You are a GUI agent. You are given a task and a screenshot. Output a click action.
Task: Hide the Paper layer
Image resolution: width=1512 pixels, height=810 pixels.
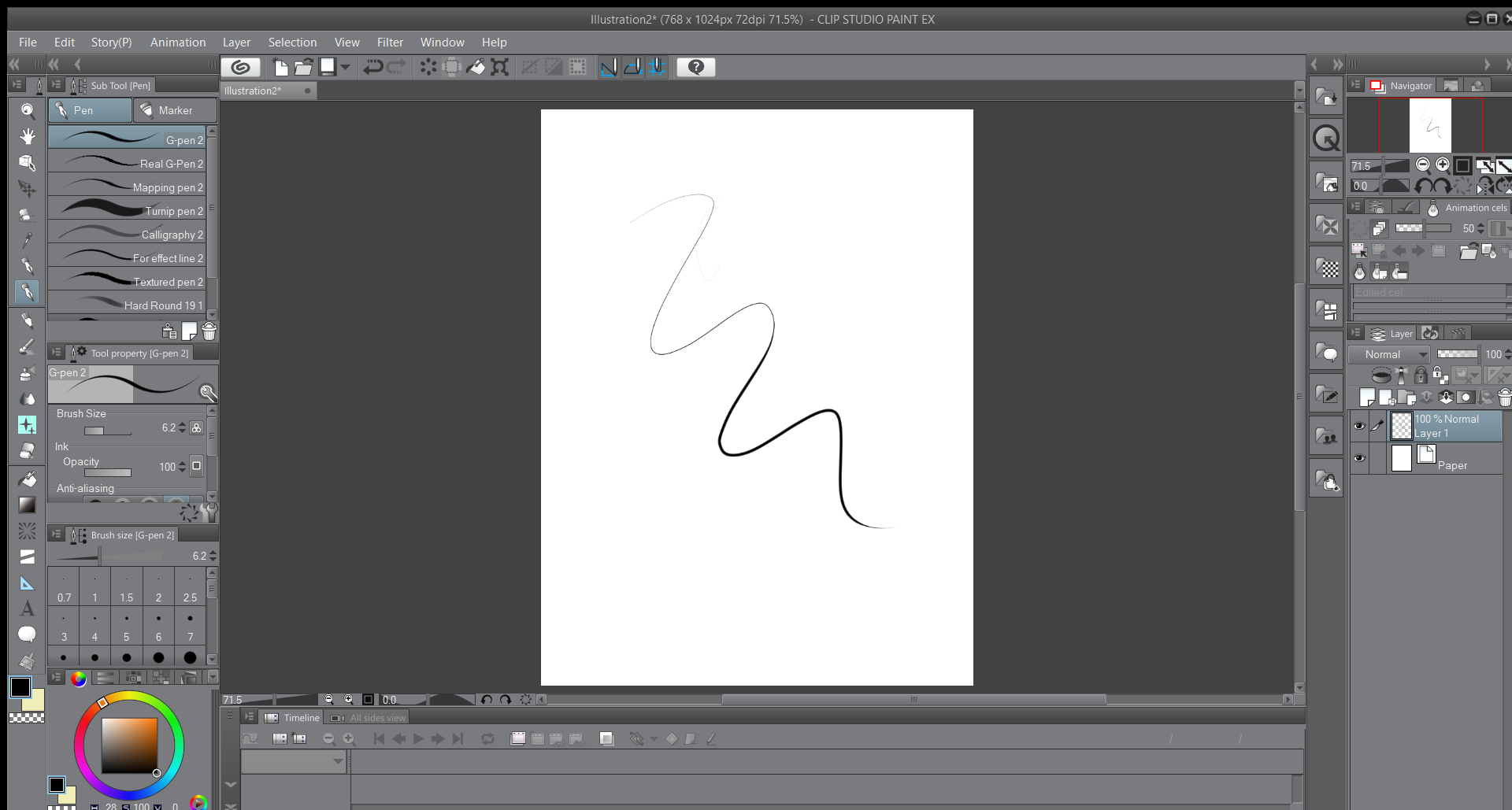coord(1360,458)
